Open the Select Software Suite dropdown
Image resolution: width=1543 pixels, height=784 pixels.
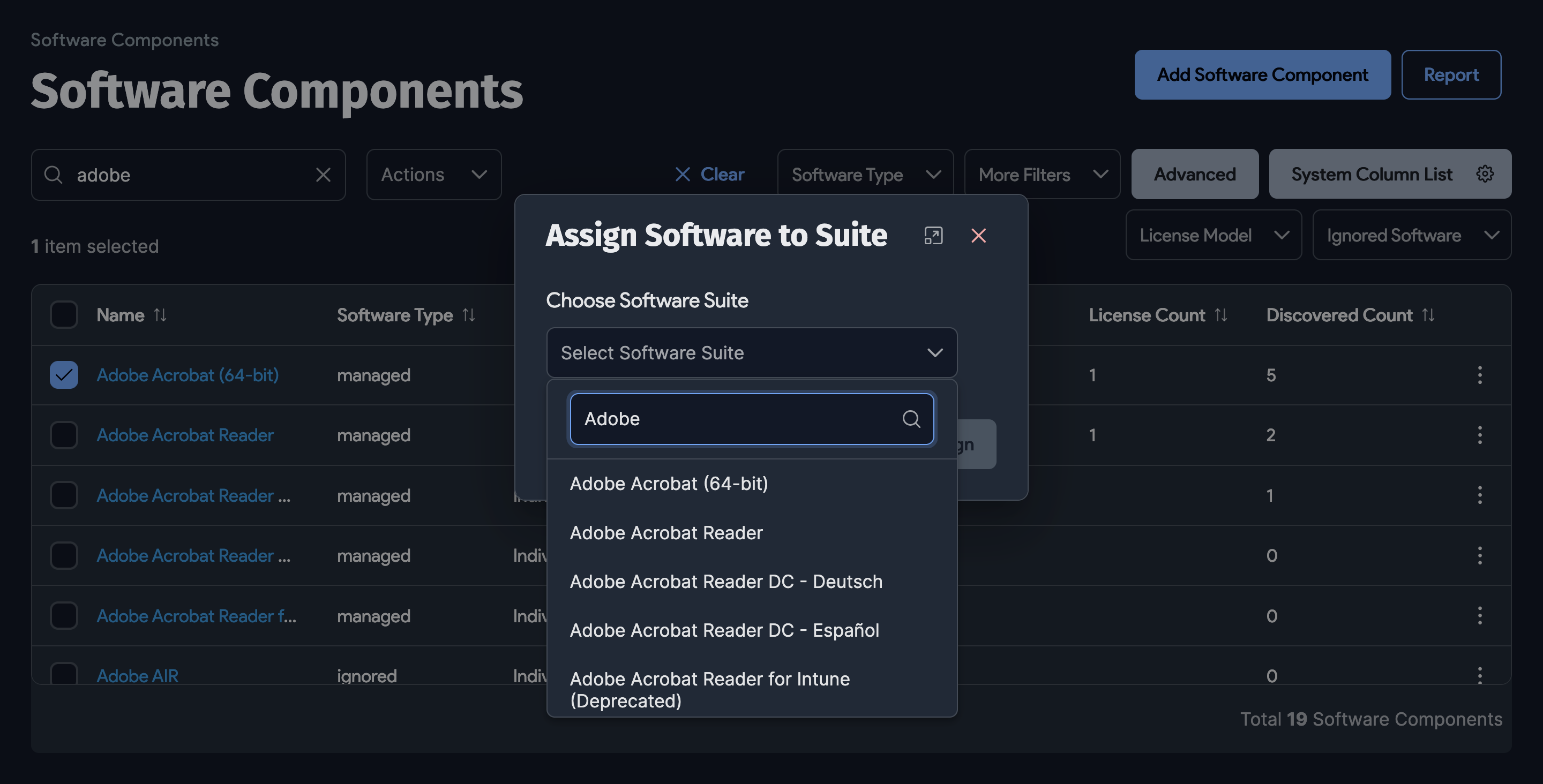coord(751,353)
